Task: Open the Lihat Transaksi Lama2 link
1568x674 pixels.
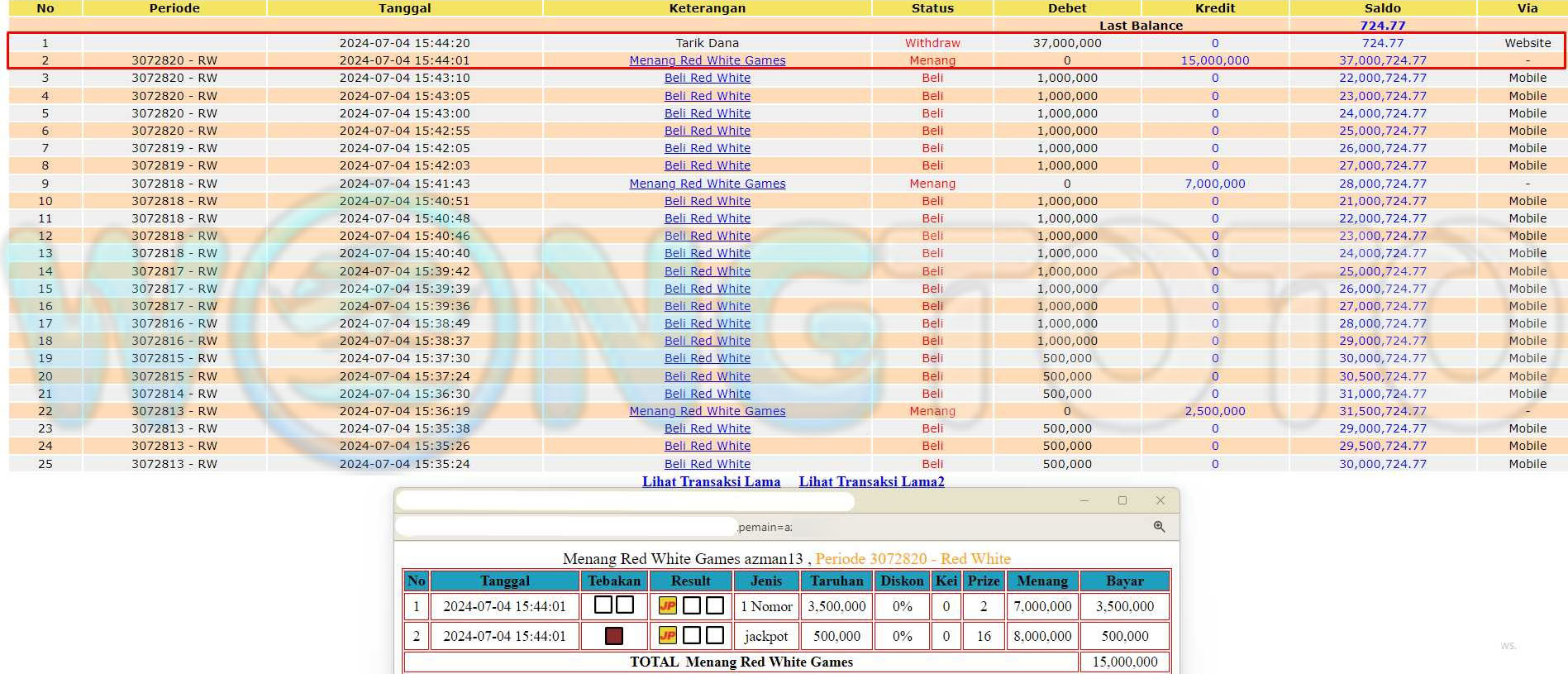Action: [x=871, y=481]
